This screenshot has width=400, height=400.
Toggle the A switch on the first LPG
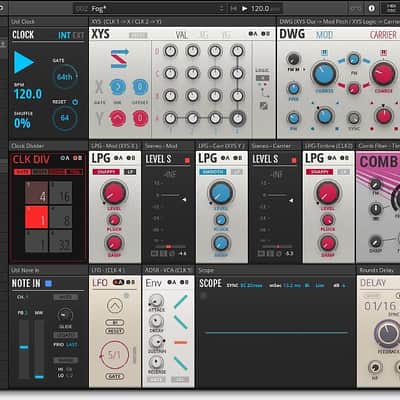pyautogui.click(x=118, y=158)
